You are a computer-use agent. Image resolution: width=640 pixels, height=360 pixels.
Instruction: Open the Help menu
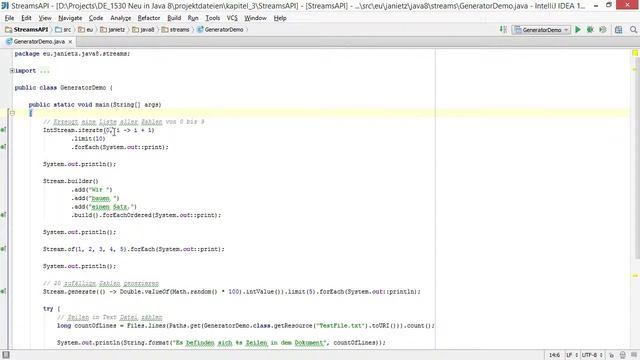(280, 18)
